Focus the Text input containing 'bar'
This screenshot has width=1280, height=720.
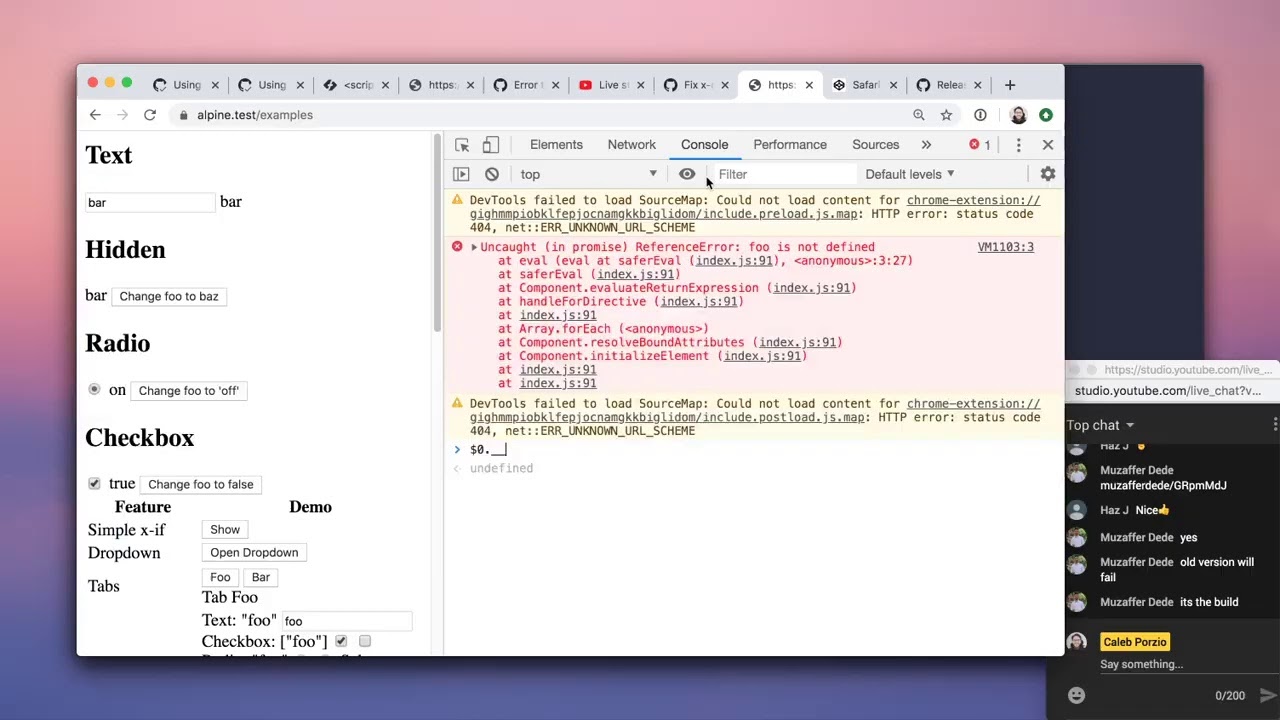[x=150, y=202]
